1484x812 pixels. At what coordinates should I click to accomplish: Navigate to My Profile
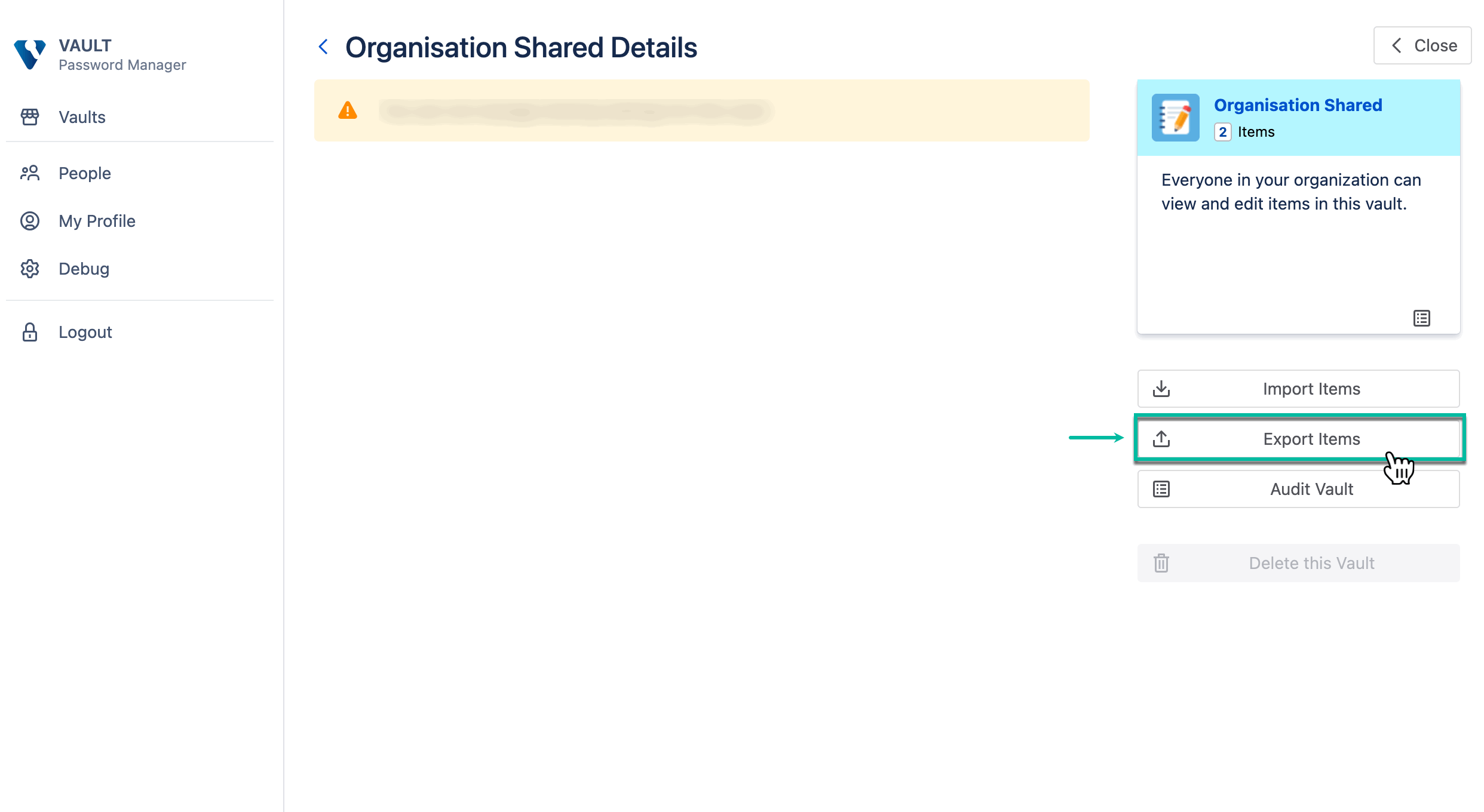[97, 221]
